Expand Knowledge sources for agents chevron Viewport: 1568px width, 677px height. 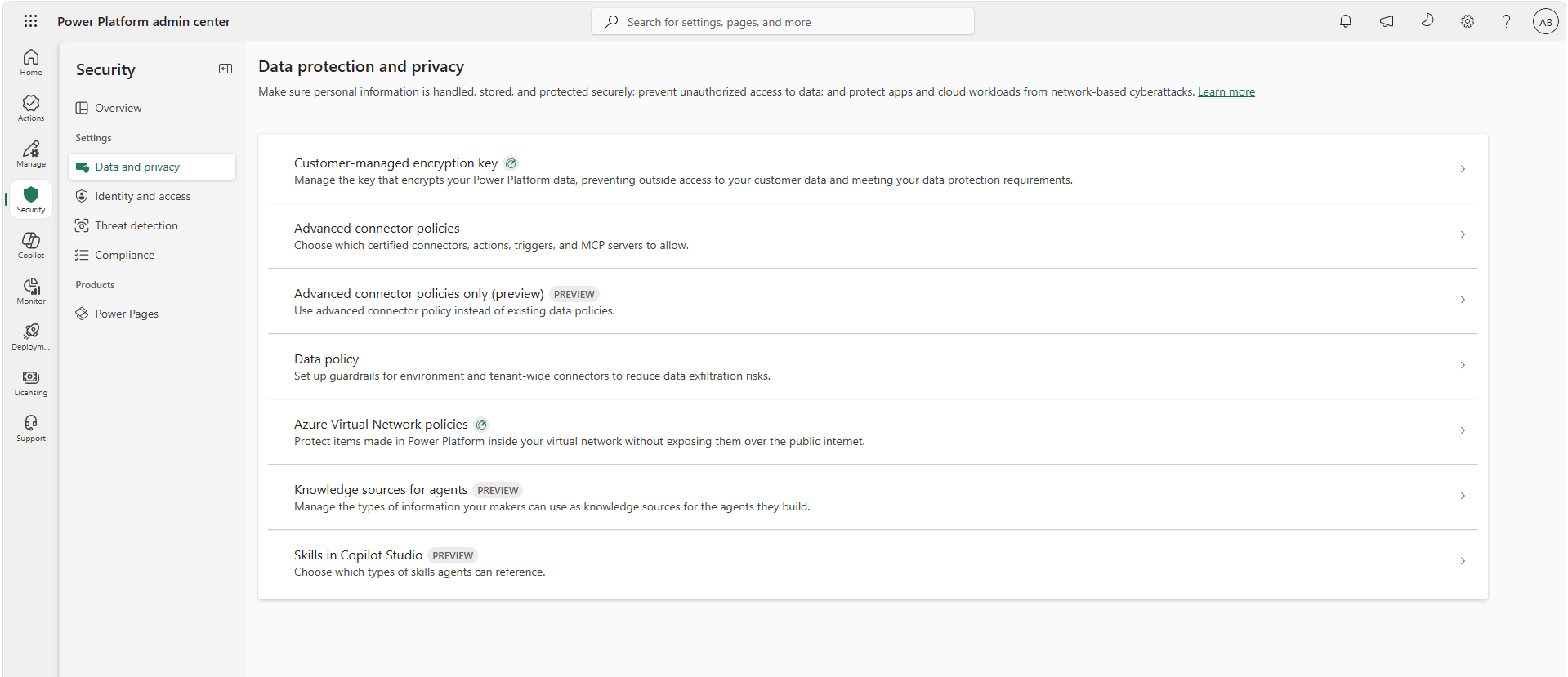pos(1463,496)
